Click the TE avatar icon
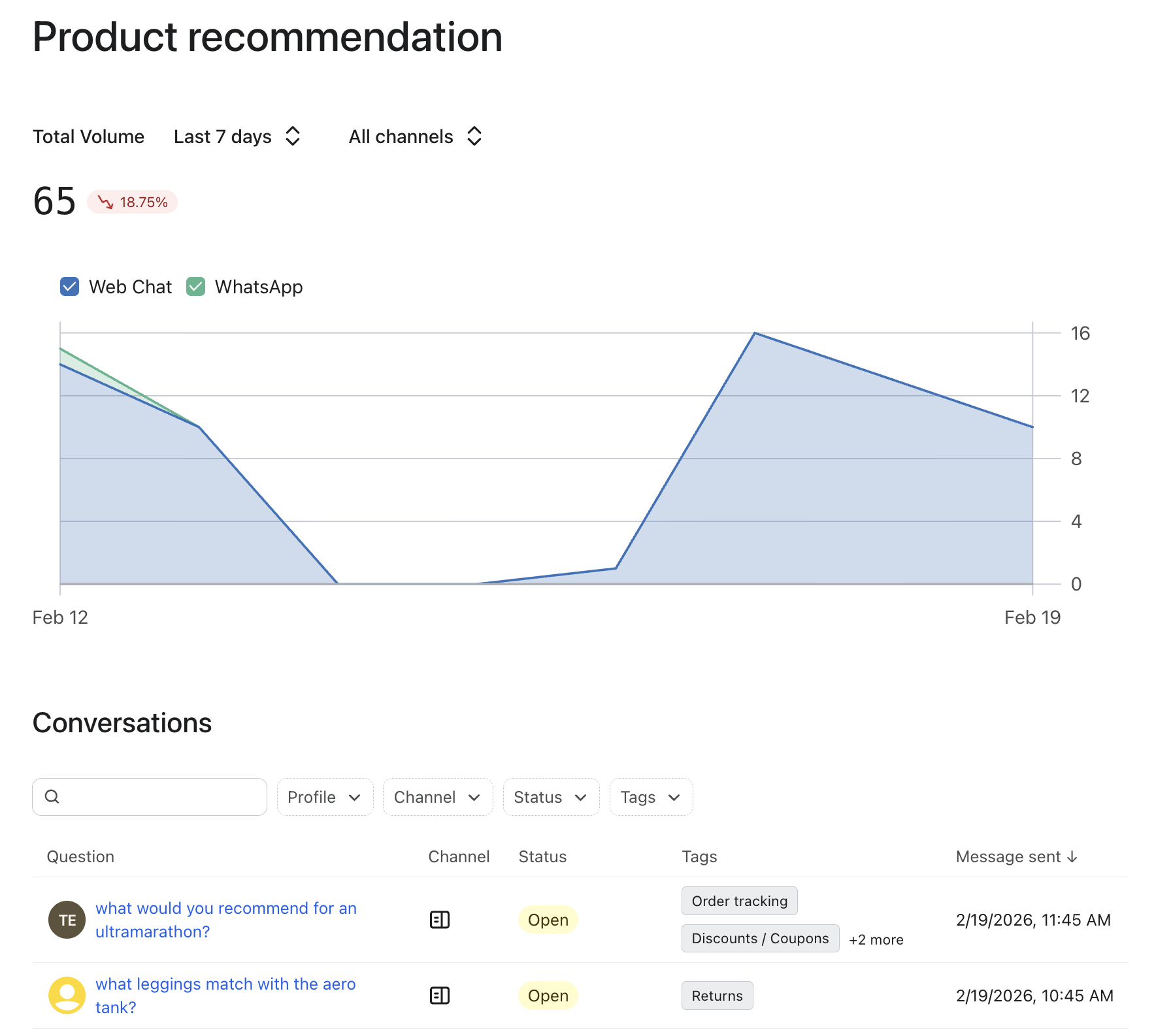The image size is (1171, 1036). [67, 920]
